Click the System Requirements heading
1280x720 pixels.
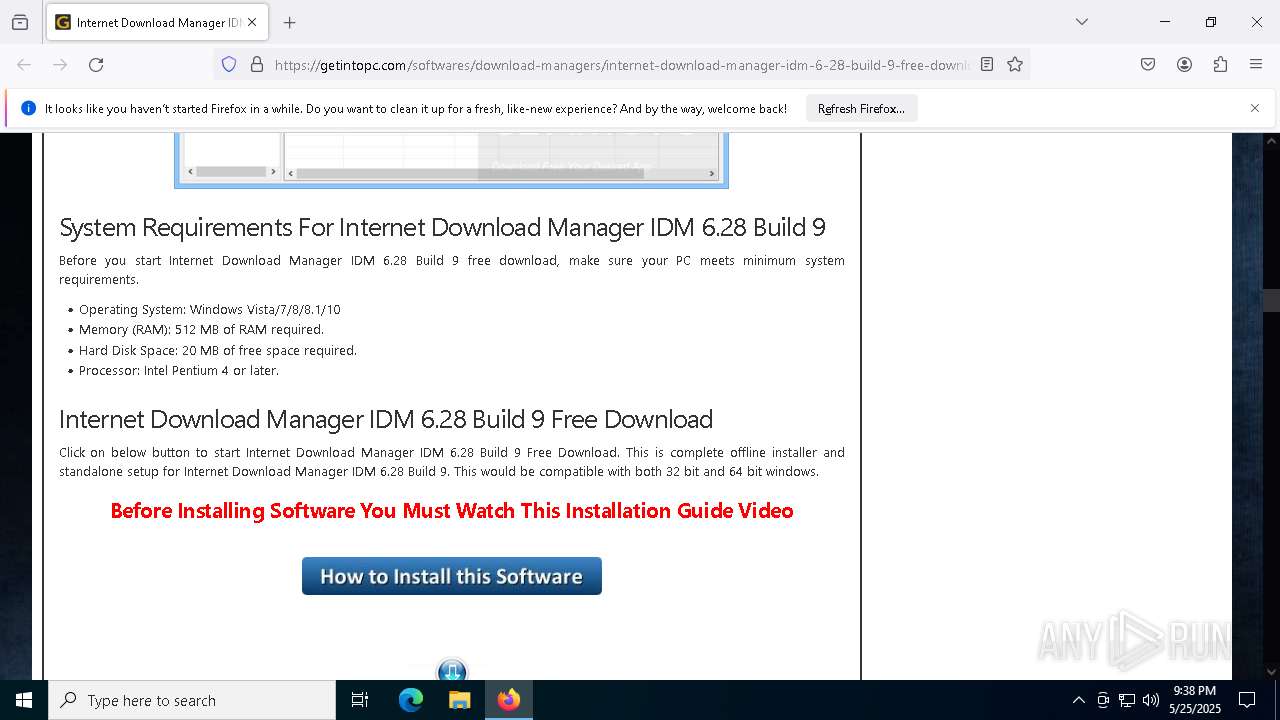442,227
